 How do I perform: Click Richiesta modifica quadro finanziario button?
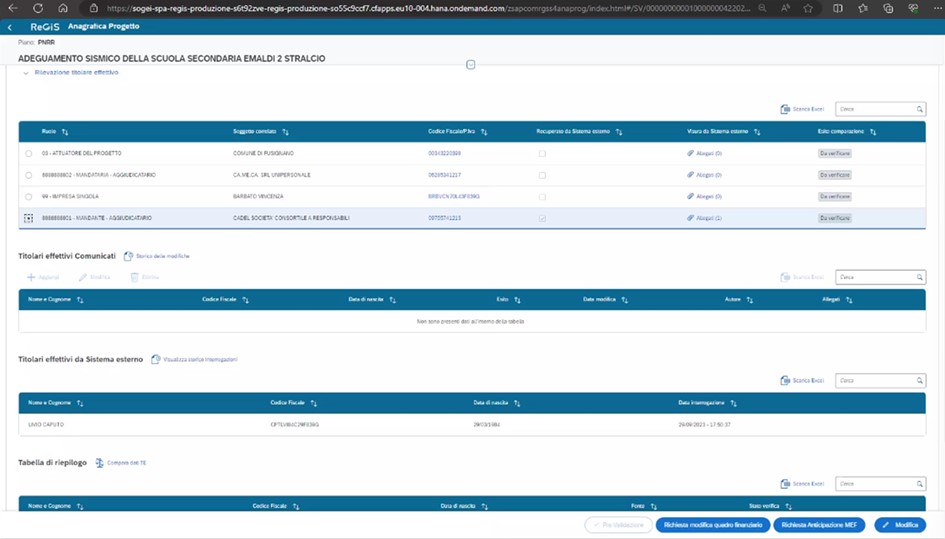(x=711, y=524)
